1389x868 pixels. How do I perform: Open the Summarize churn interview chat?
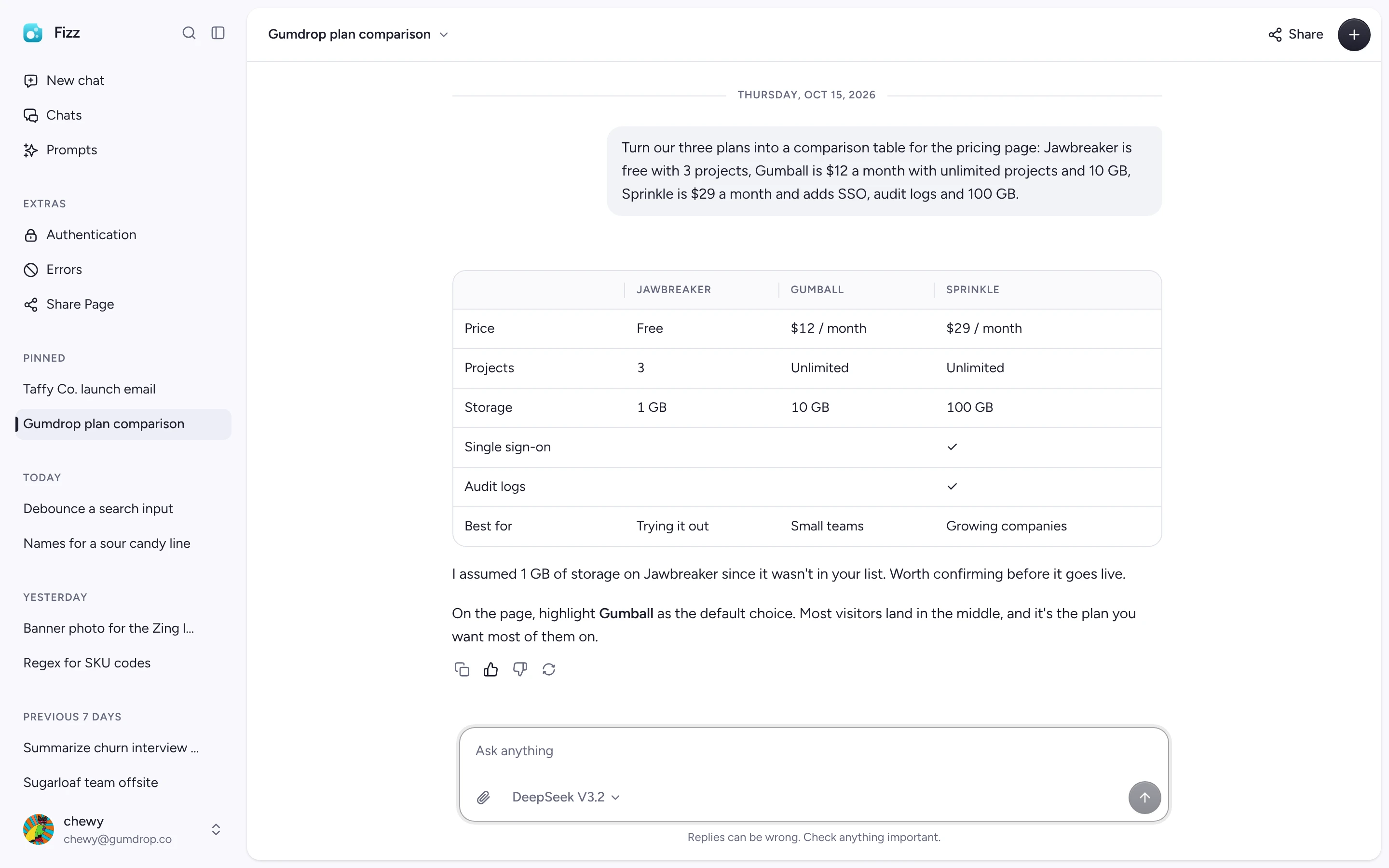(123, 747)
